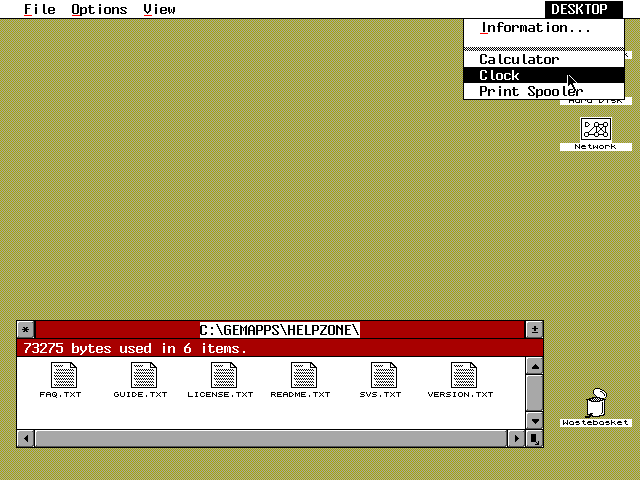
Task: Open the FAQ.TXT file icon
Action: [x=63, y=376]
